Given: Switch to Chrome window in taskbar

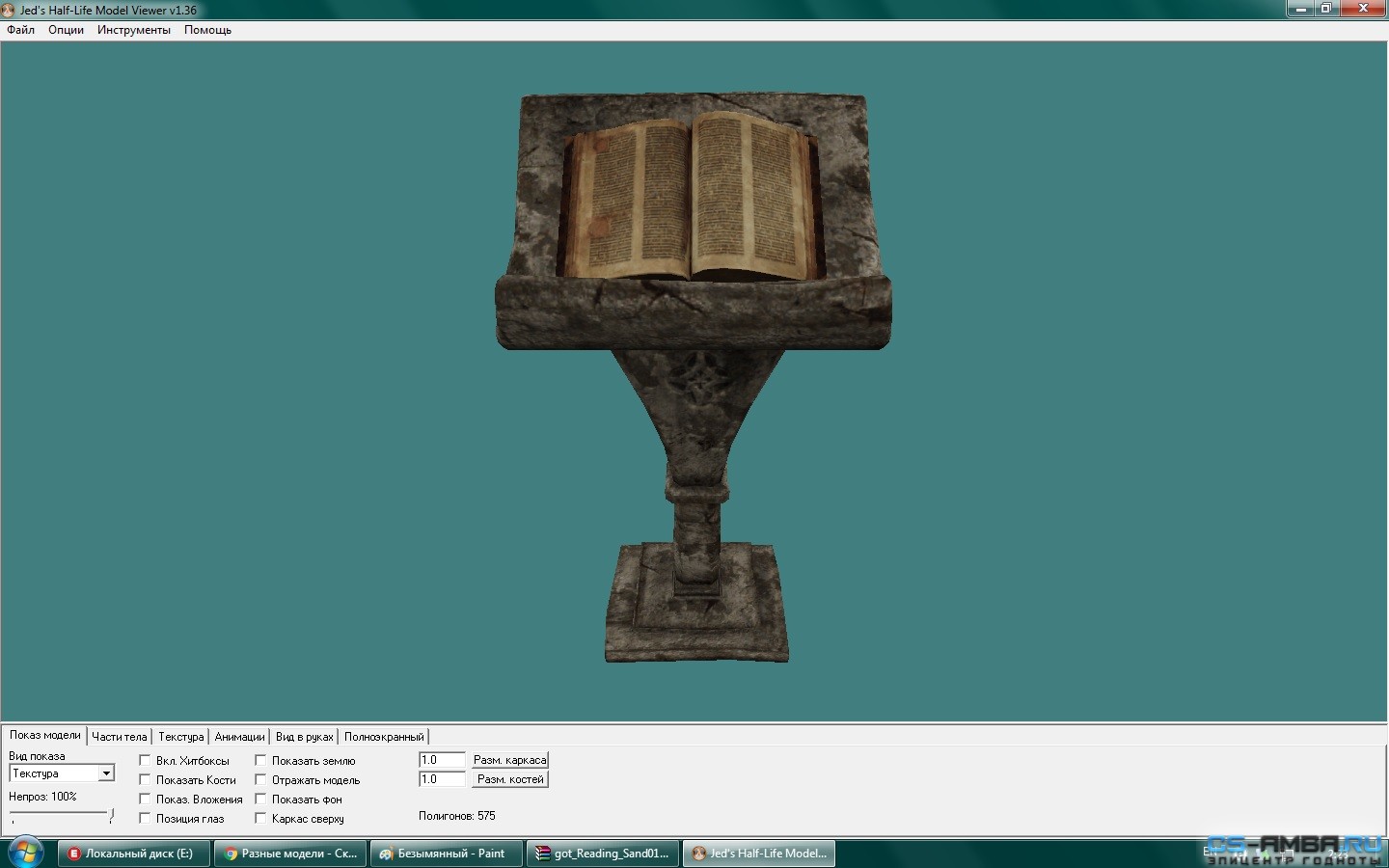Looking at the screenshot, I should coord(289,854).
